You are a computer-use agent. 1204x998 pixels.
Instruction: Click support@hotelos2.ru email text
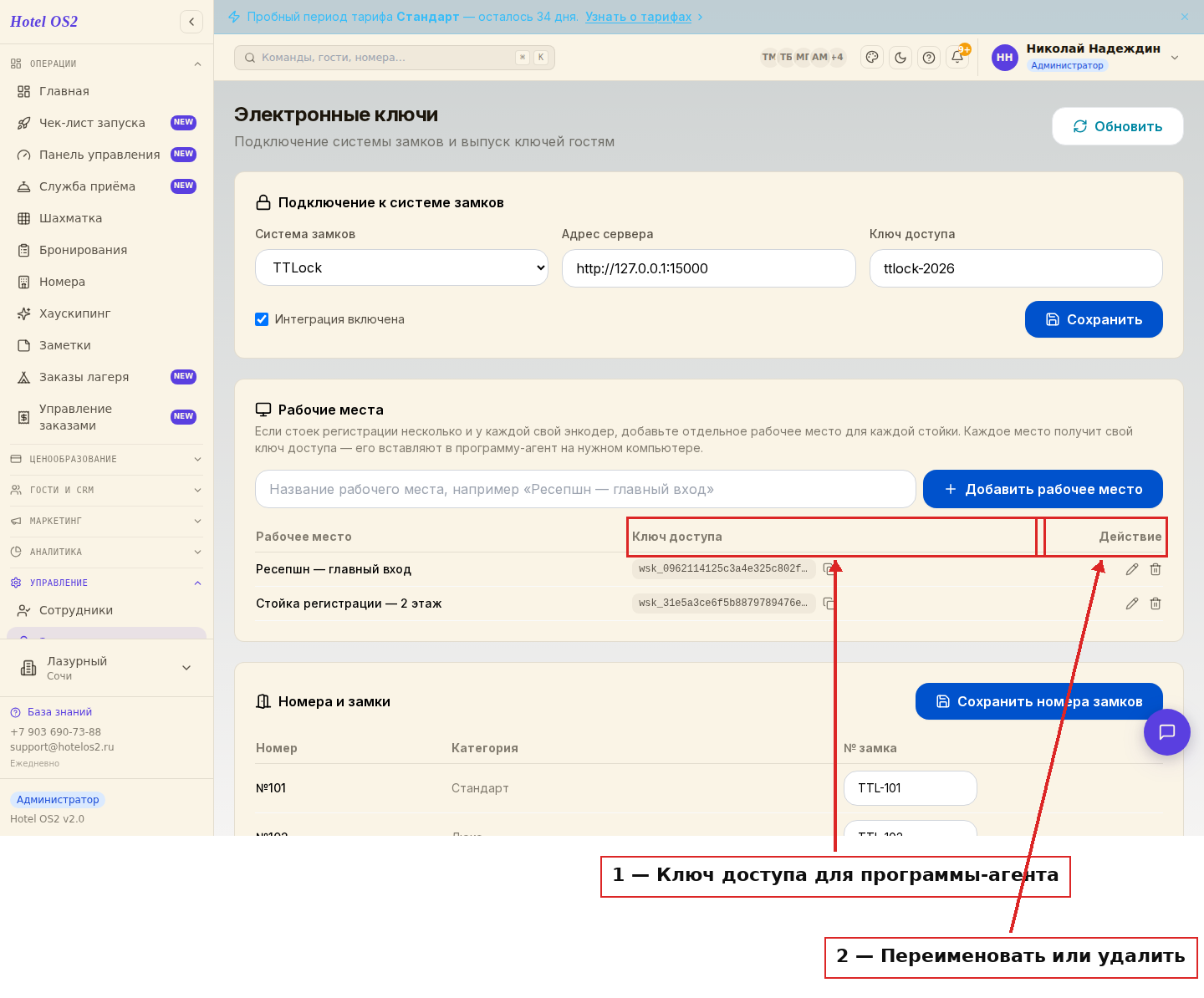pyautogui.click(x=62, y=747)
